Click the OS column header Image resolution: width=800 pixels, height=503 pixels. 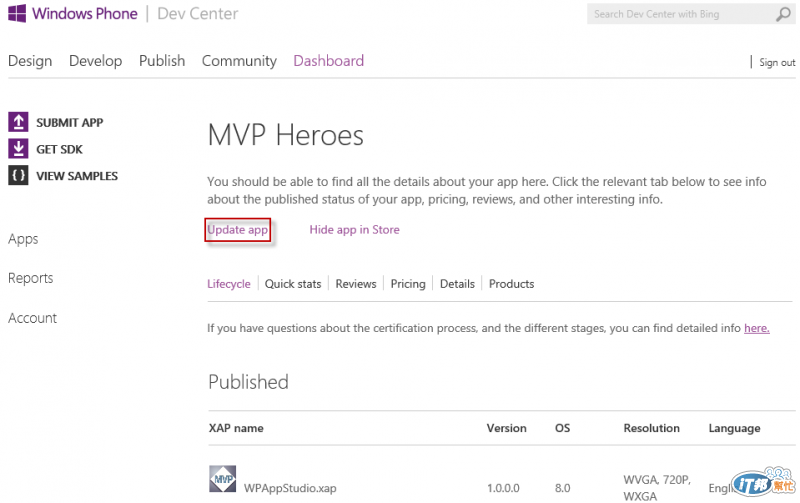(562, 428)
